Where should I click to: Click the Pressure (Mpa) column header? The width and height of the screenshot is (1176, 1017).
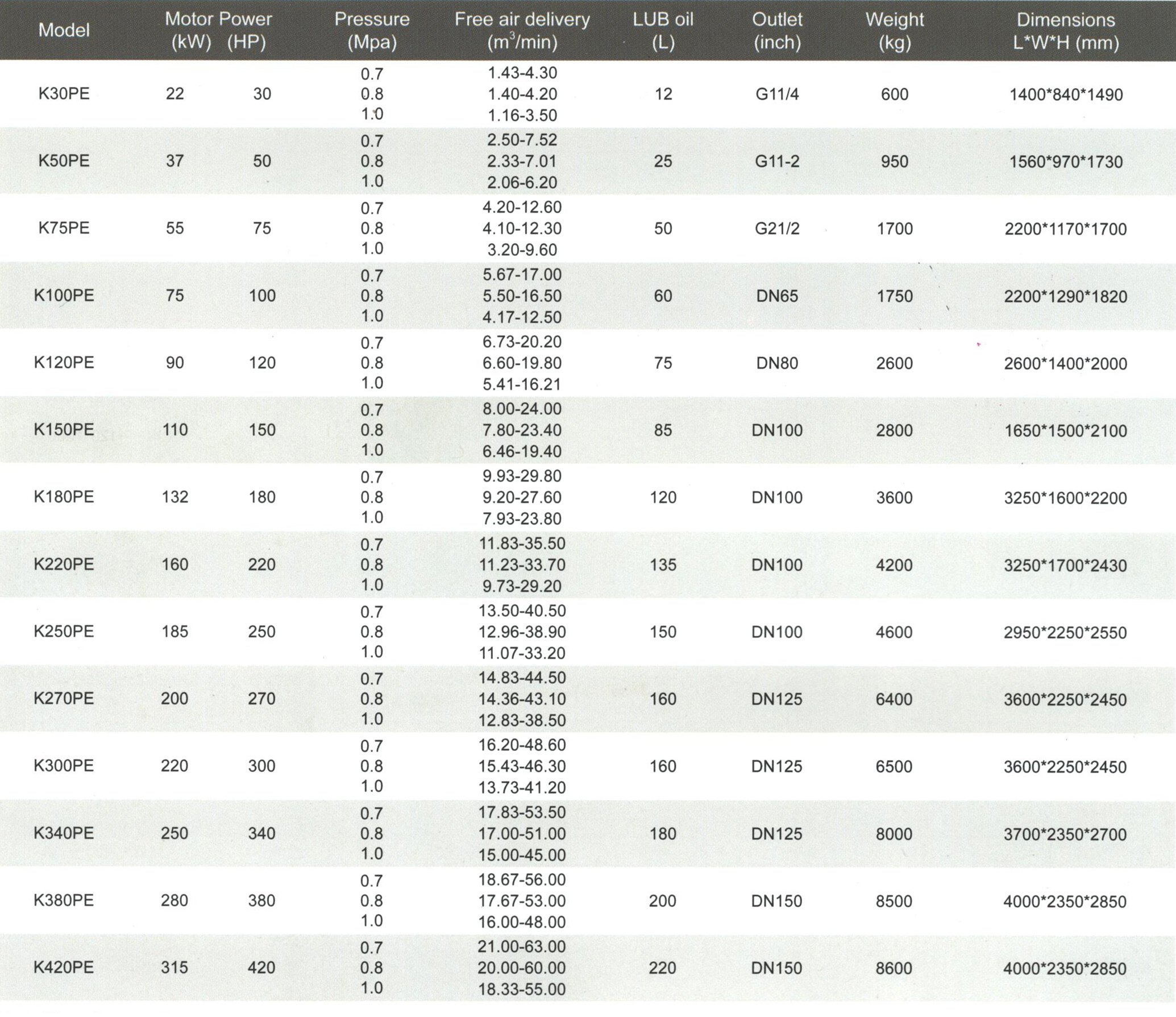point(372,30)
